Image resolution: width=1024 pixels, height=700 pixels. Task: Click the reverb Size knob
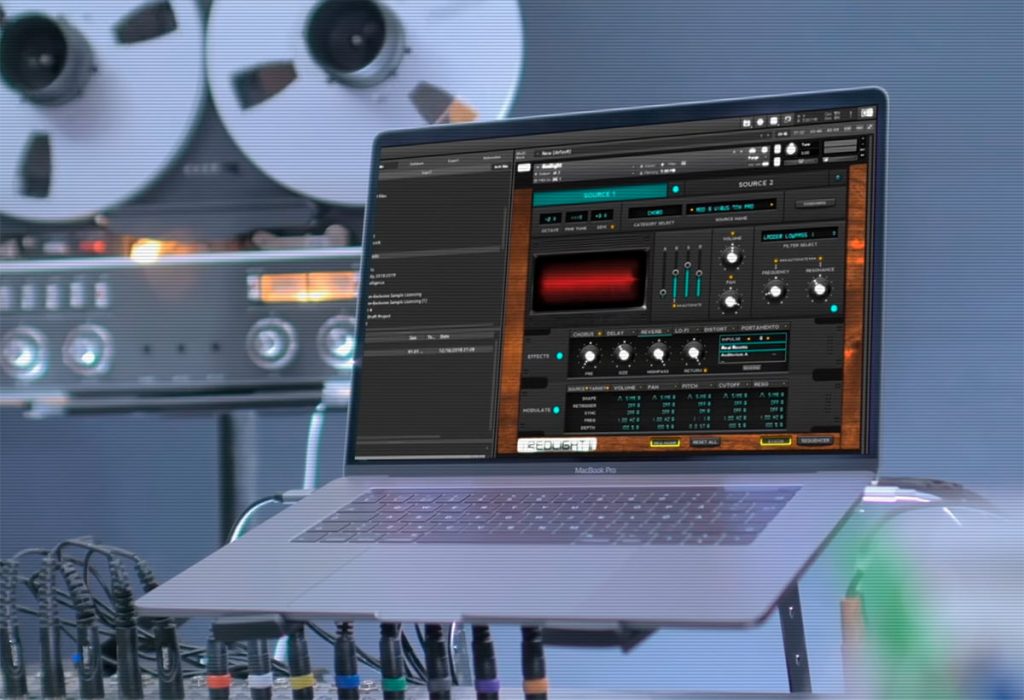point(623,354)
